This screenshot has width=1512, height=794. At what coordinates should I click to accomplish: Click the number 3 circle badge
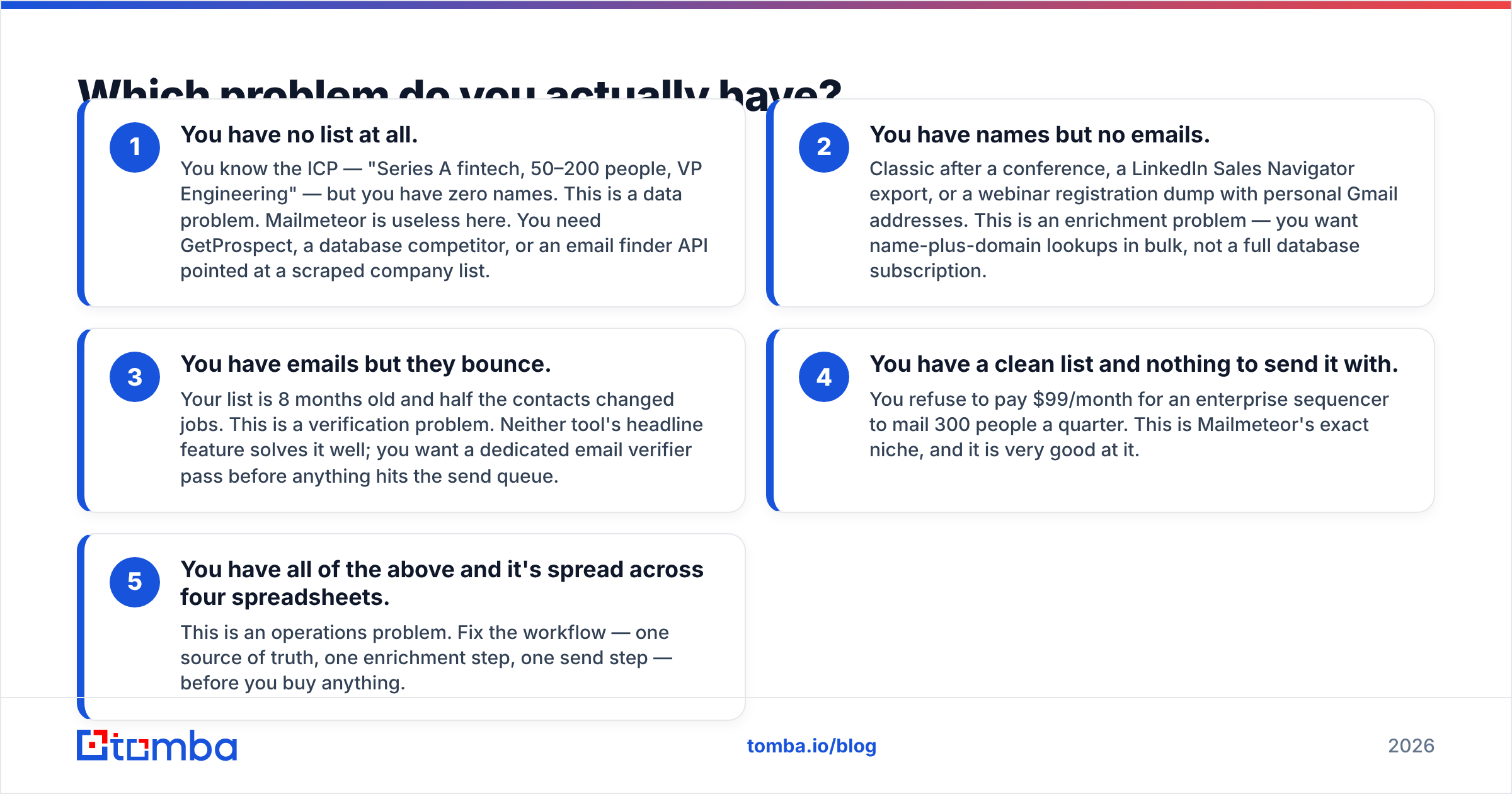pyautogui.click(x=135, y=377)
